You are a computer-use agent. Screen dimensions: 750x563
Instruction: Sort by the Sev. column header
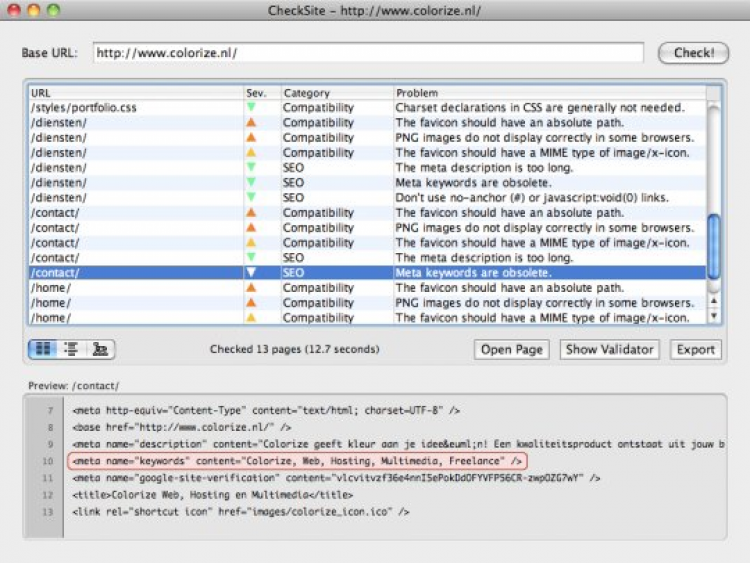tap(260, 93)
